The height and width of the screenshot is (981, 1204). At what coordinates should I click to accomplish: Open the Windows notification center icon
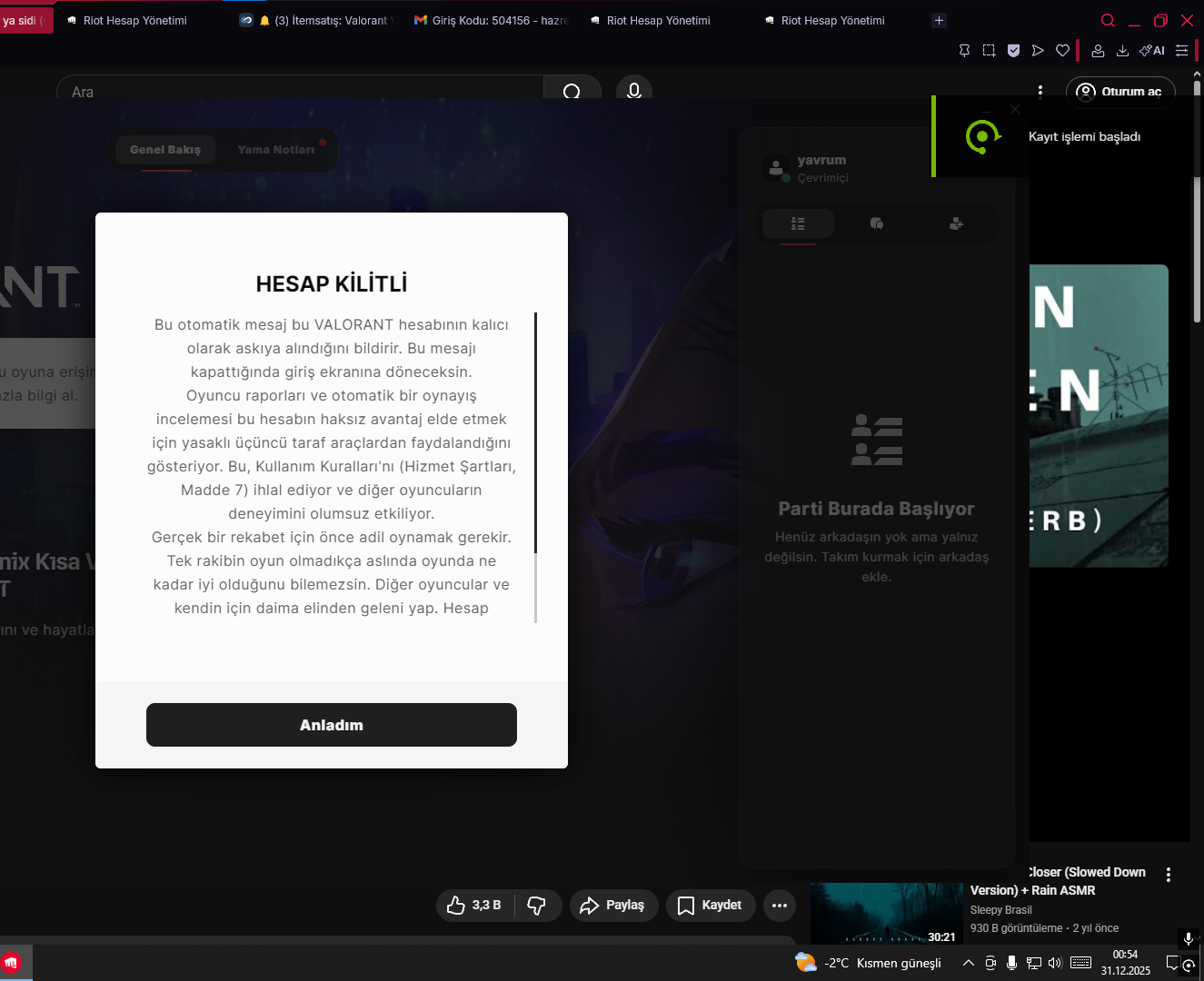coord(1173,963)
